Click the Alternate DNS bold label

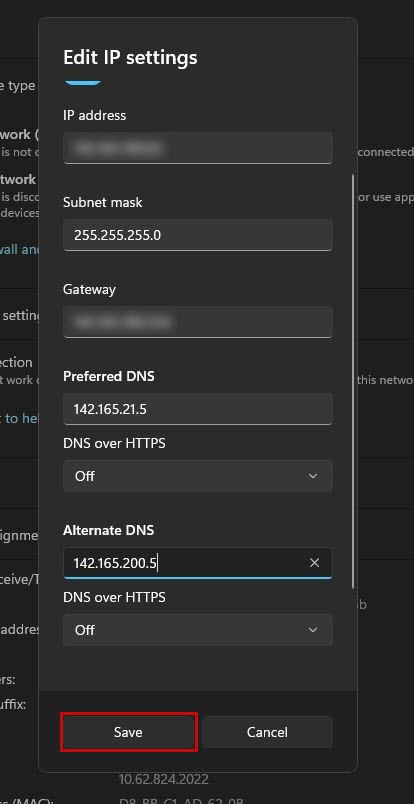[108, 530]
